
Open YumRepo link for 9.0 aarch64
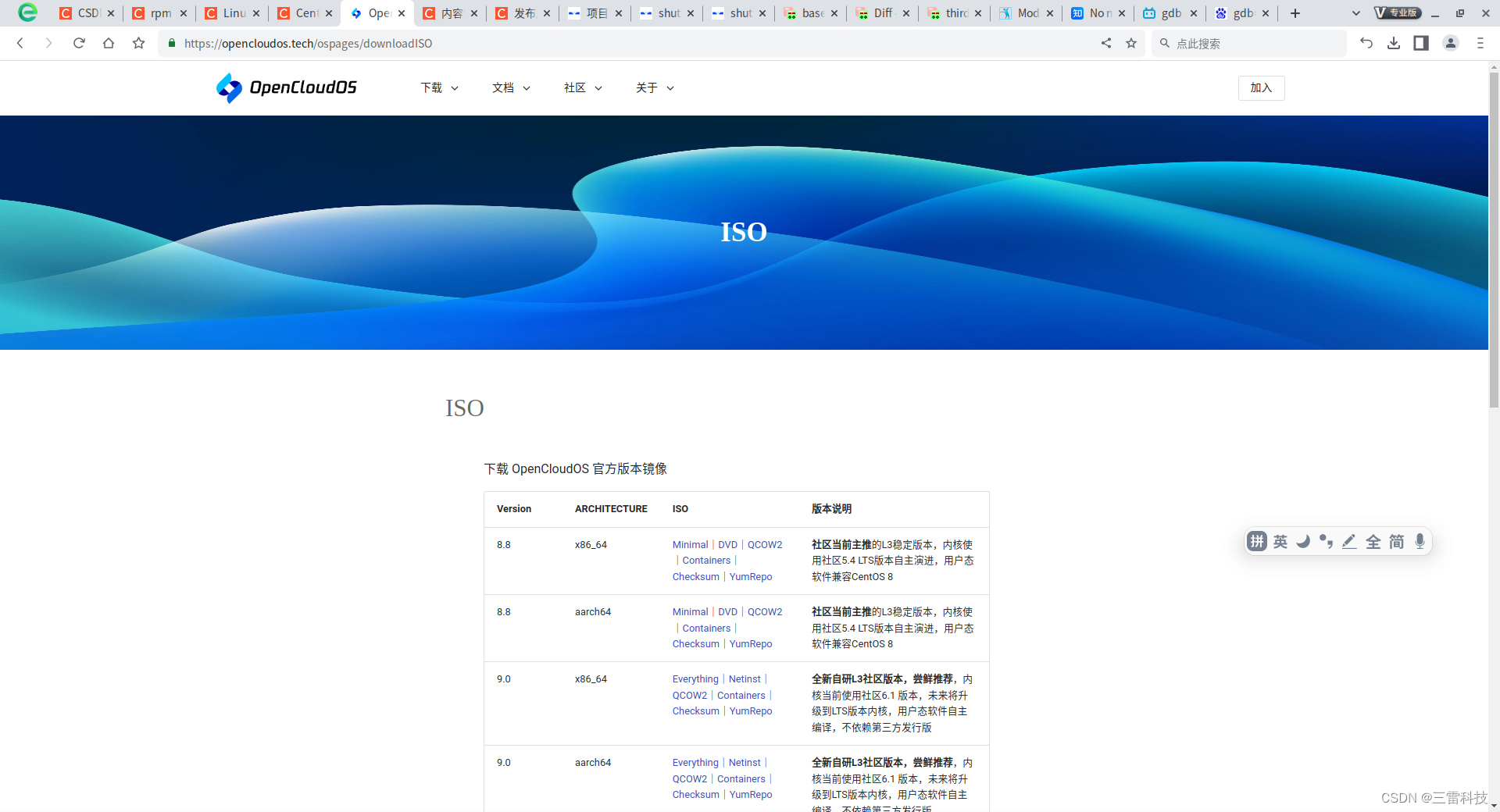(x=751, y=795)
